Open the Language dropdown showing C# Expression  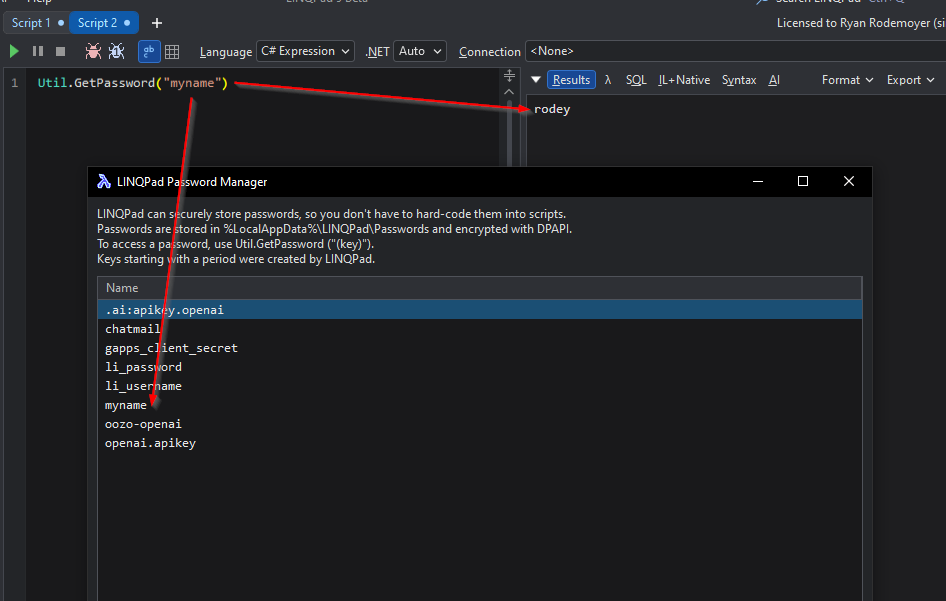point(305,51)
